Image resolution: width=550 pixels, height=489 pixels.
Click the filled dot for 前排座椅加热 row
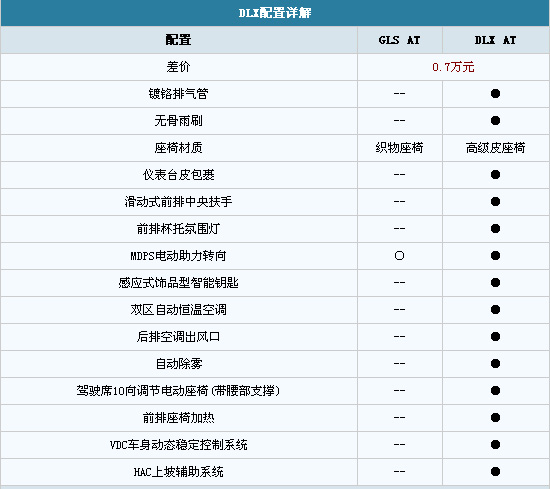point(495,418)
